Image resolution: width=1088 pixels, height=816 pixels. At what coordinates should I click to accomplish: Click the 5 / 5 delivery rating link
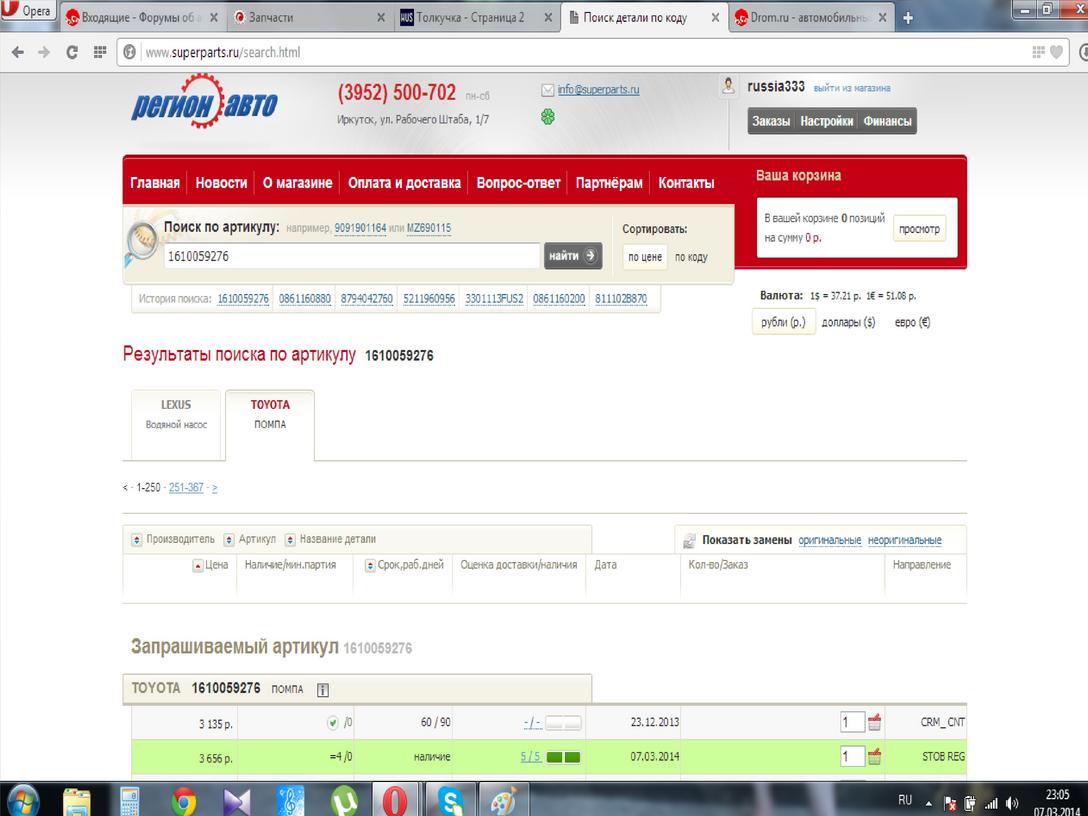(x=530, y=757)
